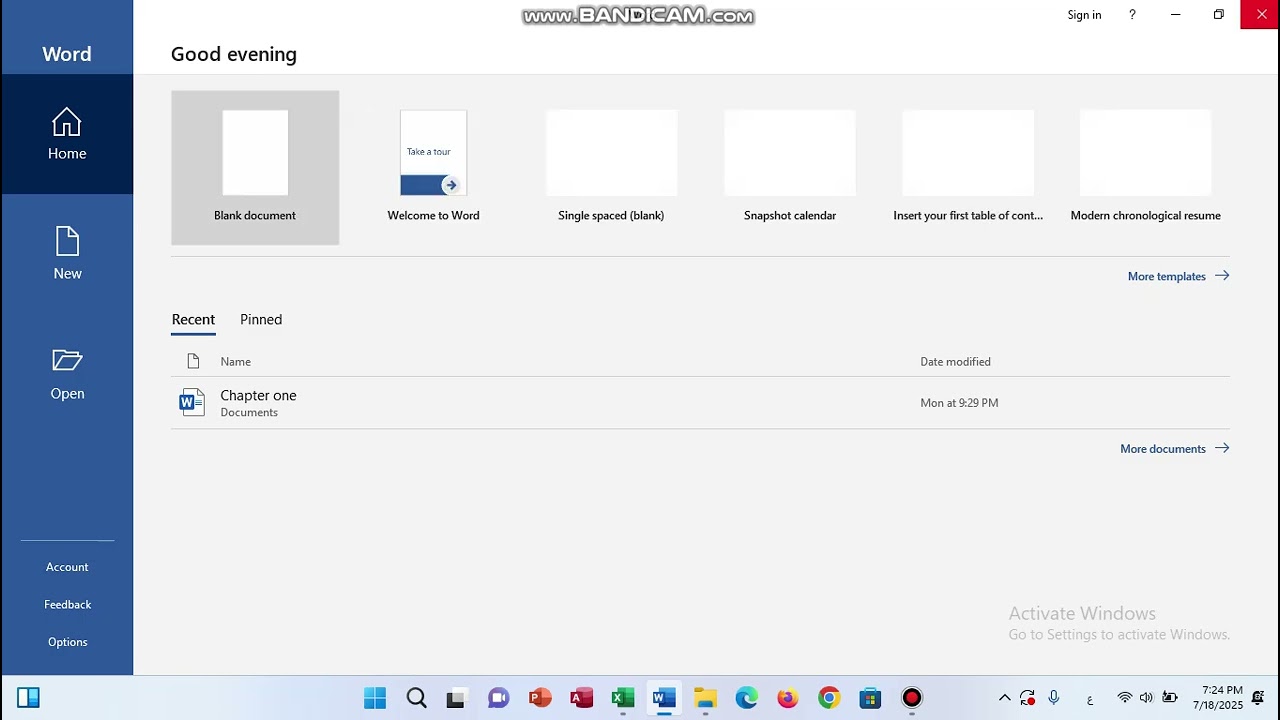This screenshot has height=720, width=1280.
Task: Open the volume speaker tray icon
Action: coord(1146,698)
